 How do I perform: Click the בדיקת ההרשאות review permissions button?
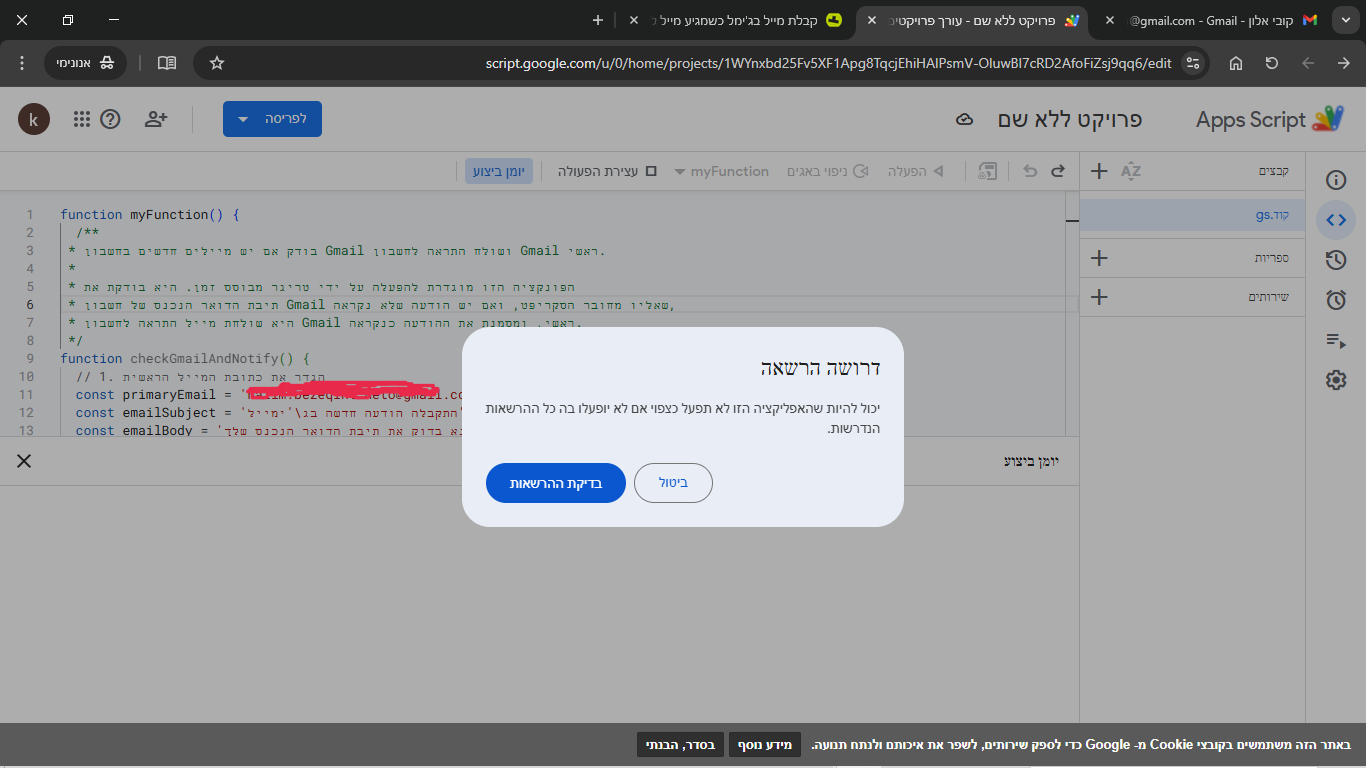(x=556, y=483)
